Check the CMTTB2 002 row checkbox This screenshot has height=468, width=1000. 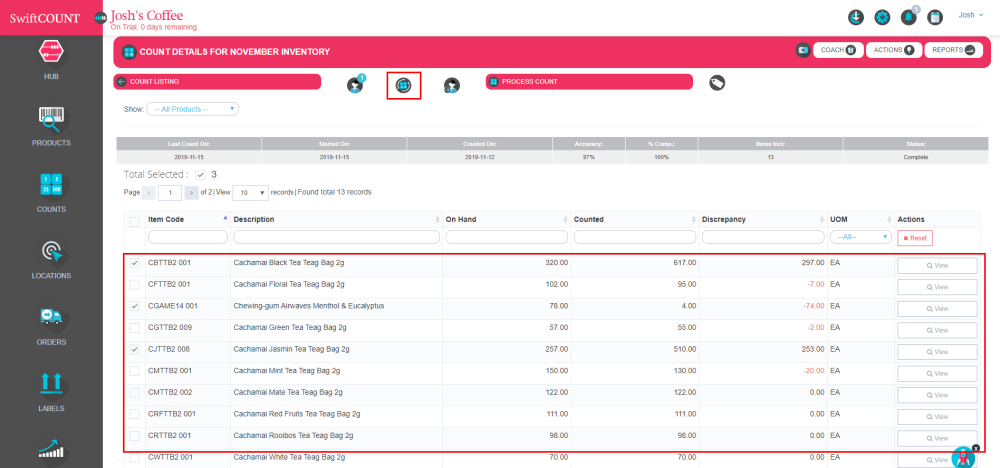point(135,392)
